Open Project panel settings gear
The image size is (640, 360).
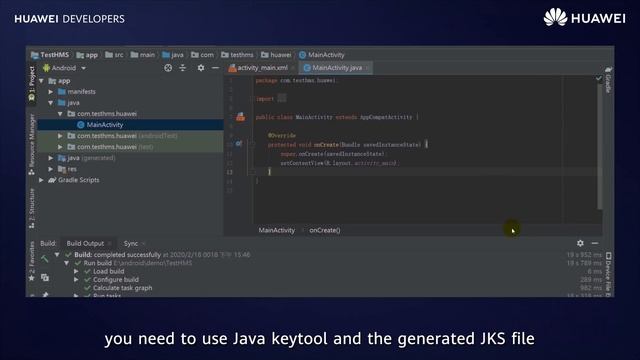201,68
